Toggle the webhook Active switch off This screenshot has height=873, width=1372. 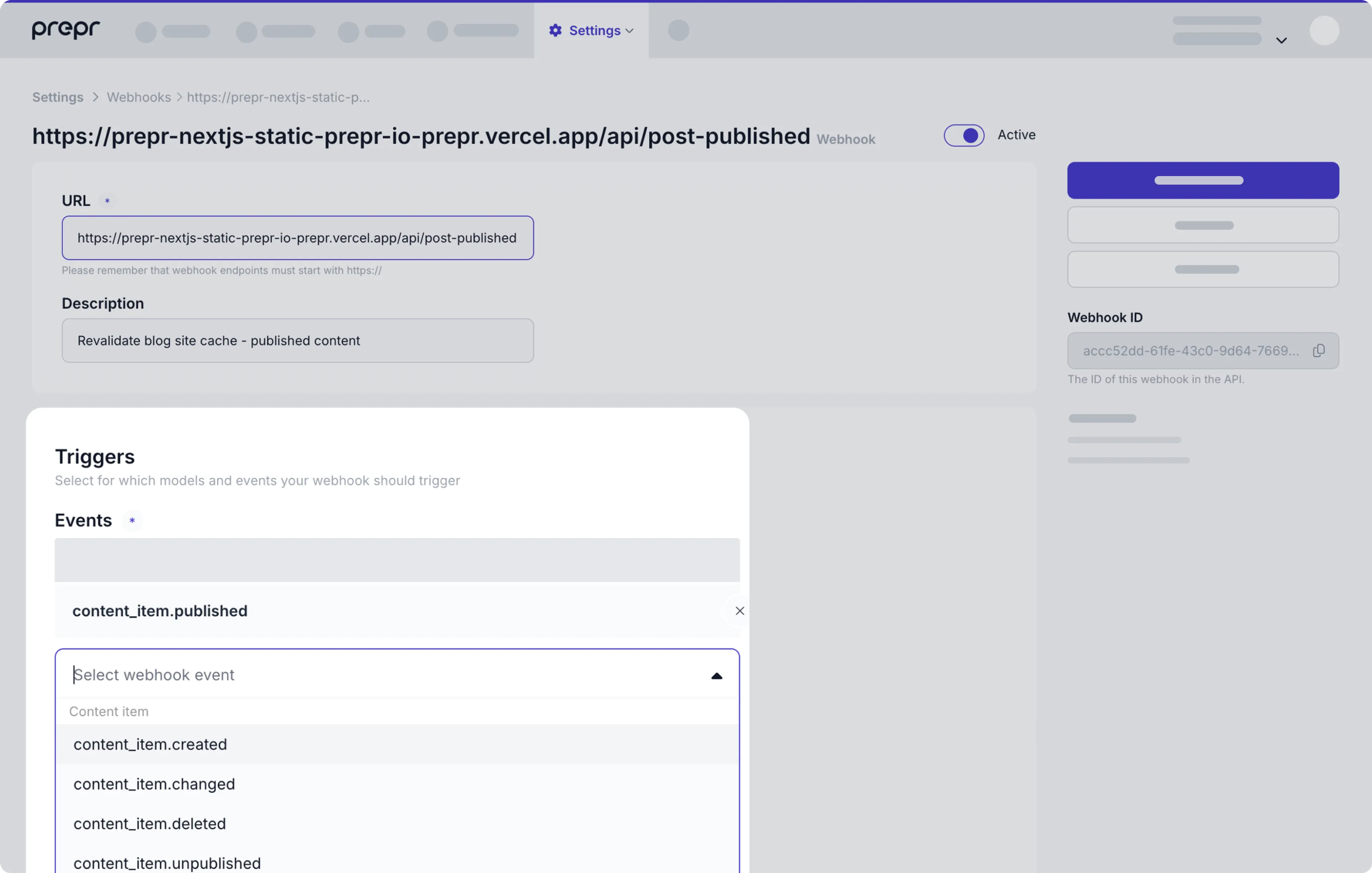pyautogui.click(x=964, y=135)
